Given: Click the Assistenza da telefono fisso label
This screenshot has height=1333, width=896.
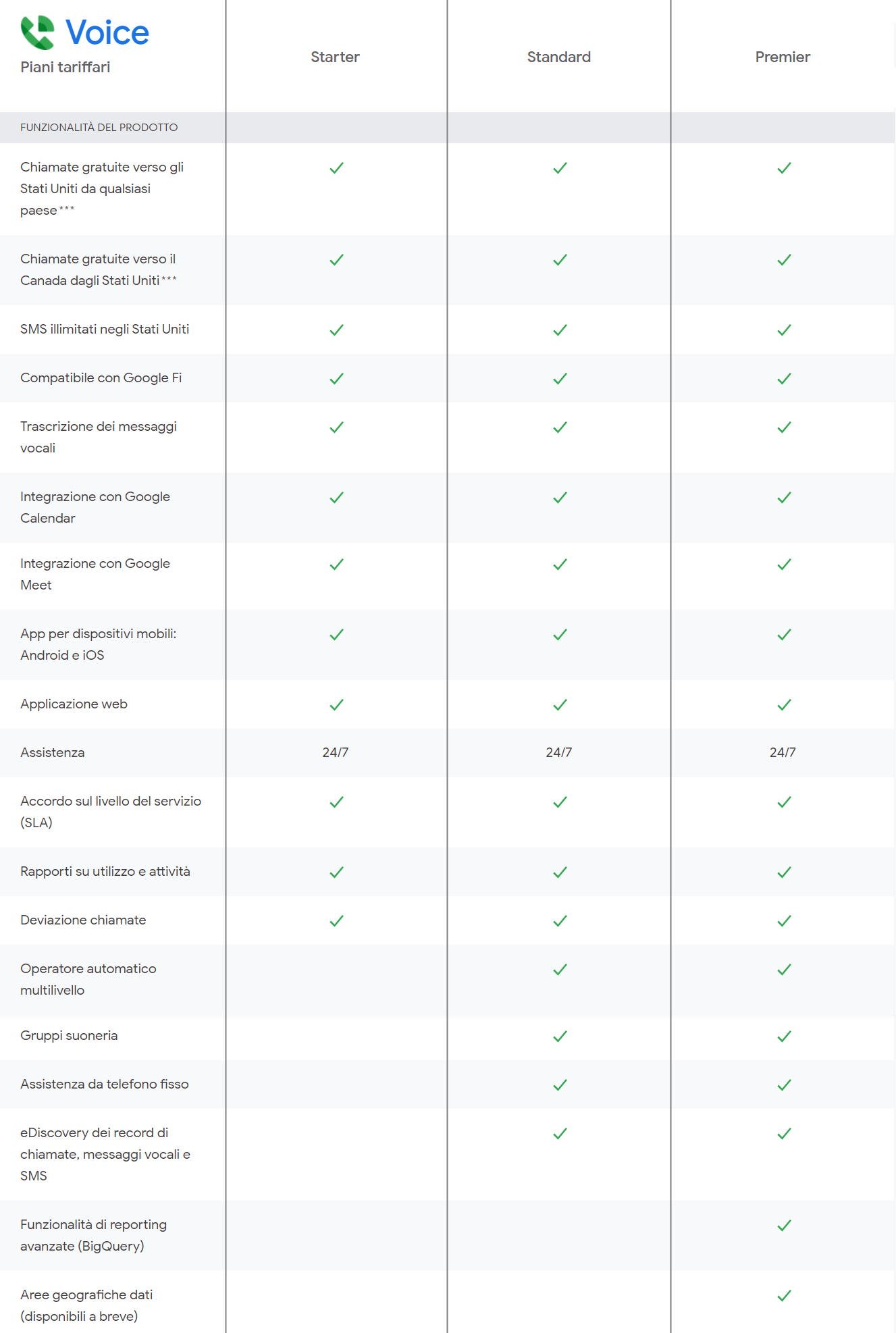Looking at the screenshot, I should [x=105, y=1084].
